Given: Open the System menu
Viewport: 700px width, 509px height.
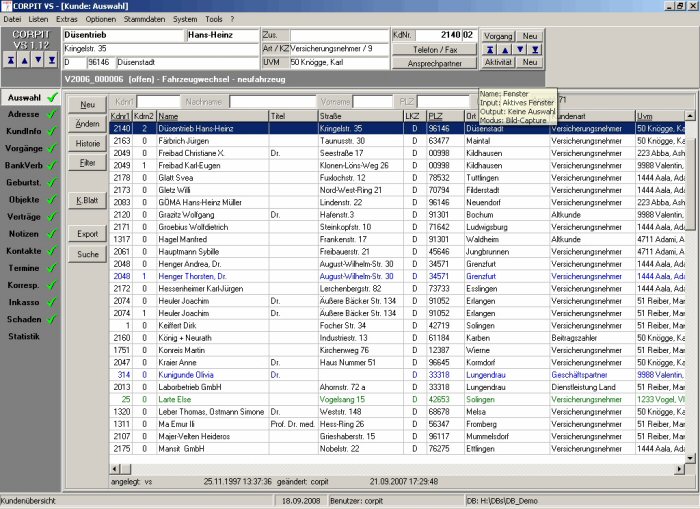Looking at the screenshot, I should click(185, 19).
